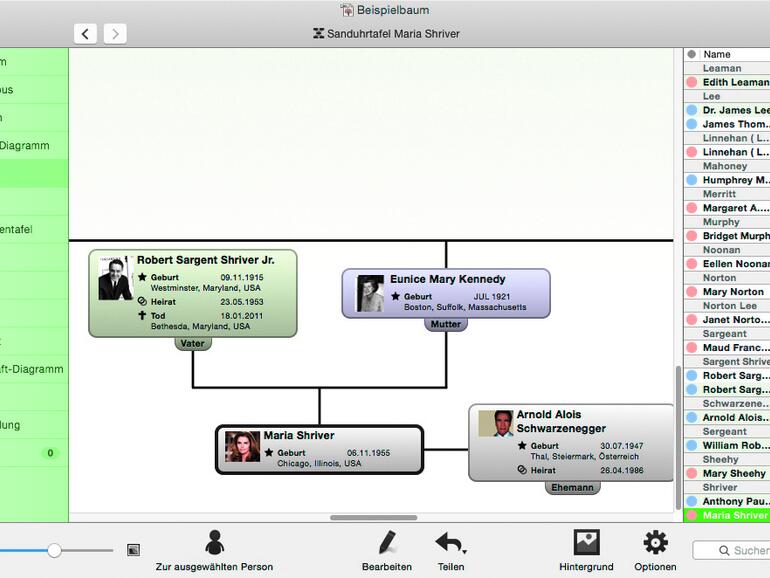Screen dimensions: 770x578
Task: Select Mary Norton in the list
Action: pyautogui.click(x=727, y=292)
